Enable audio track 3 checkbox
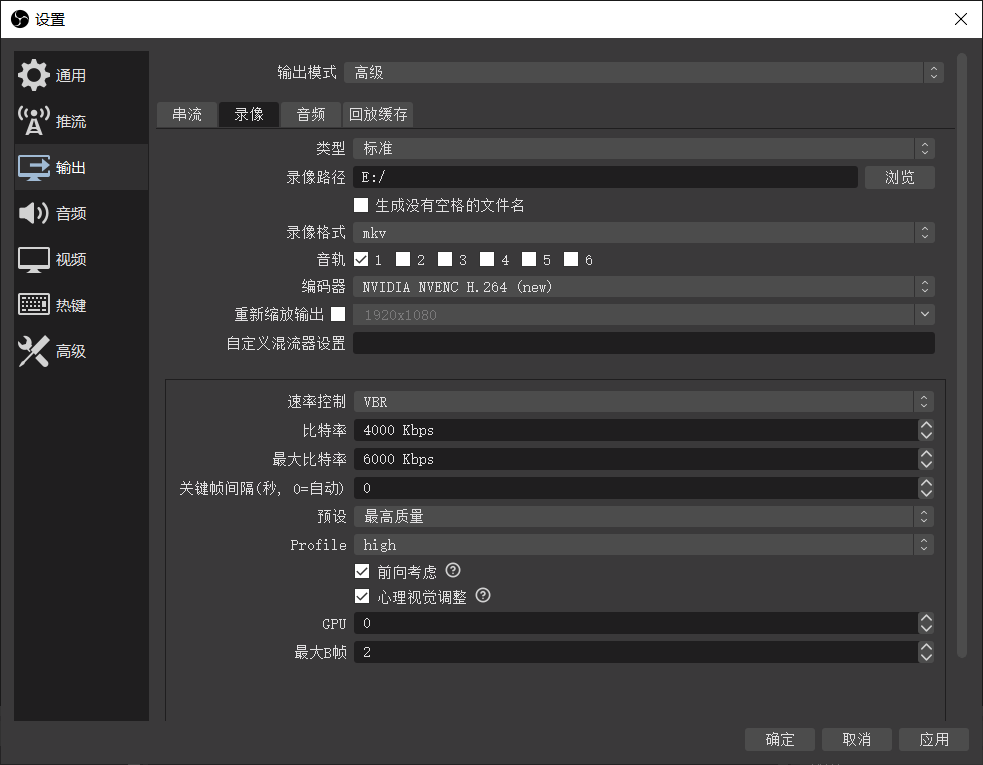983x765 pixels. pos(445,259)
